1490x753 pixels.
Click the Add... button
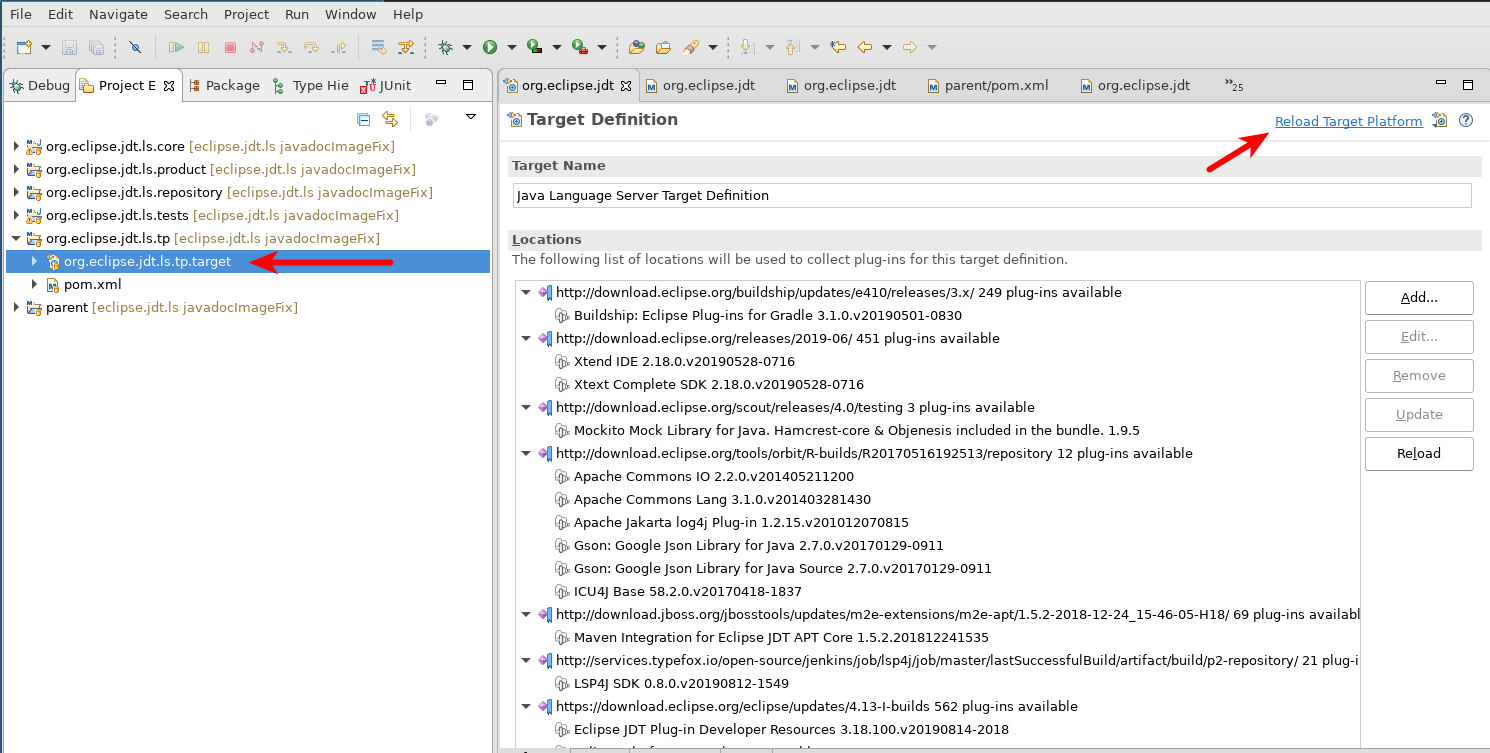(x=1419, y=297)
